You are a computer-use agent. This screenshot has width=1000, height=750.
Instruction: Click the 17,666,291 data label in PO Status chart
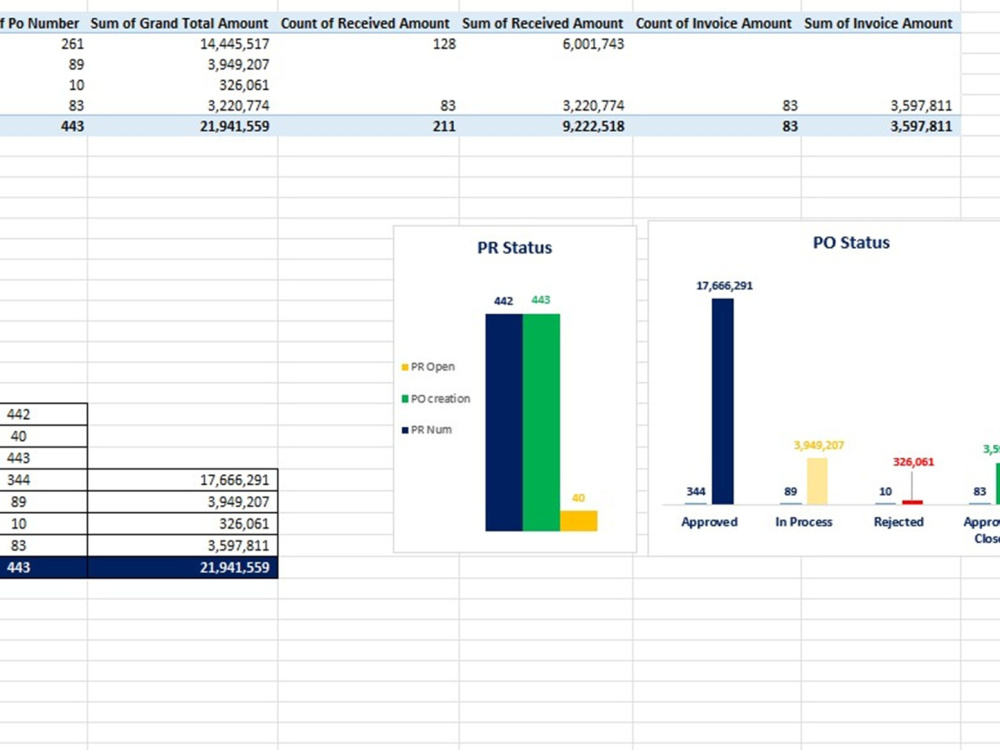[x=724, y=286]
